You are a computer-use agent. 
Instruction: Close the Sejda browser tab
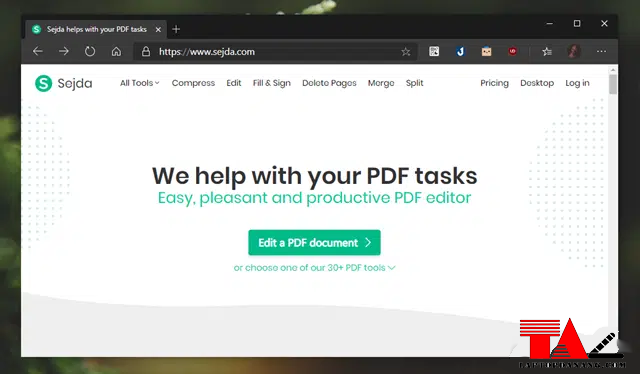158,29
